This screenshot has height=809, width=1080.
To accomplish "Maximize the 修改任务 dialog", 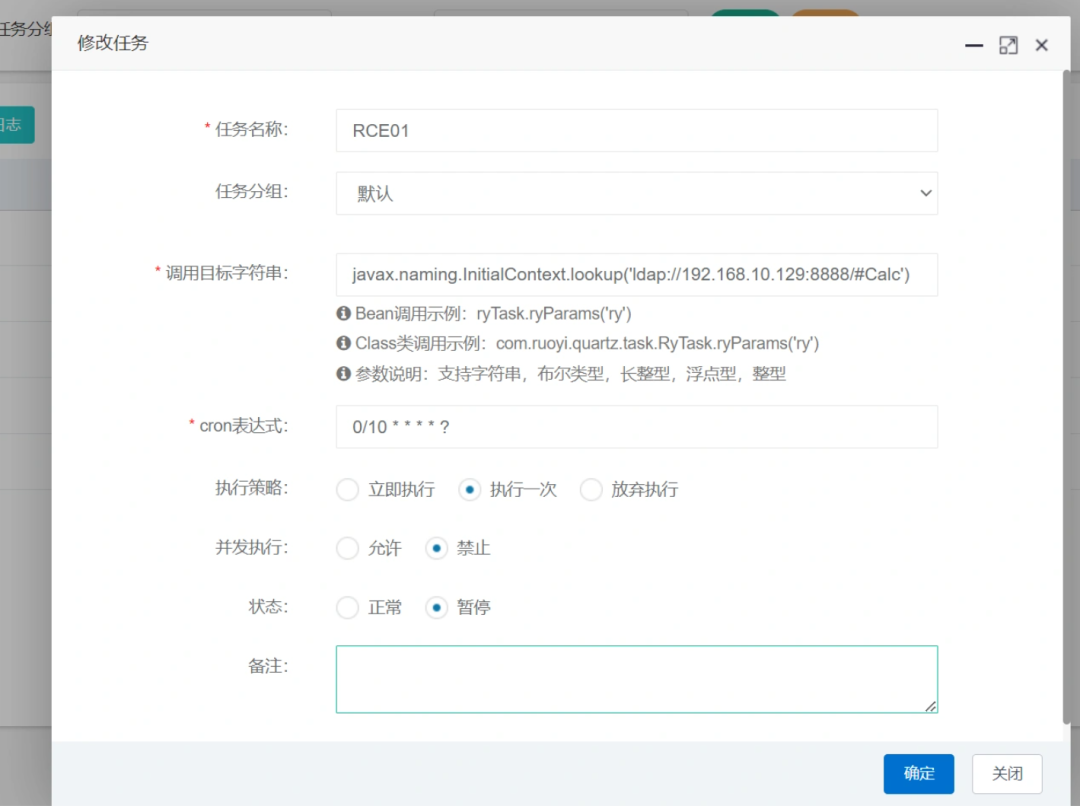I will pyautogui.click(x=1008, y=45).
